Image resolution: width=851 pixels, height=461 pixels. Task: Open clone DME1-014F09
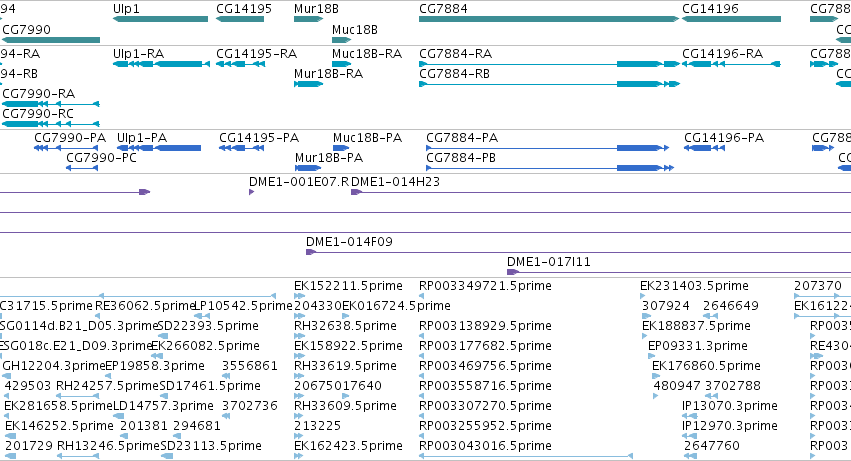point(350,242)
